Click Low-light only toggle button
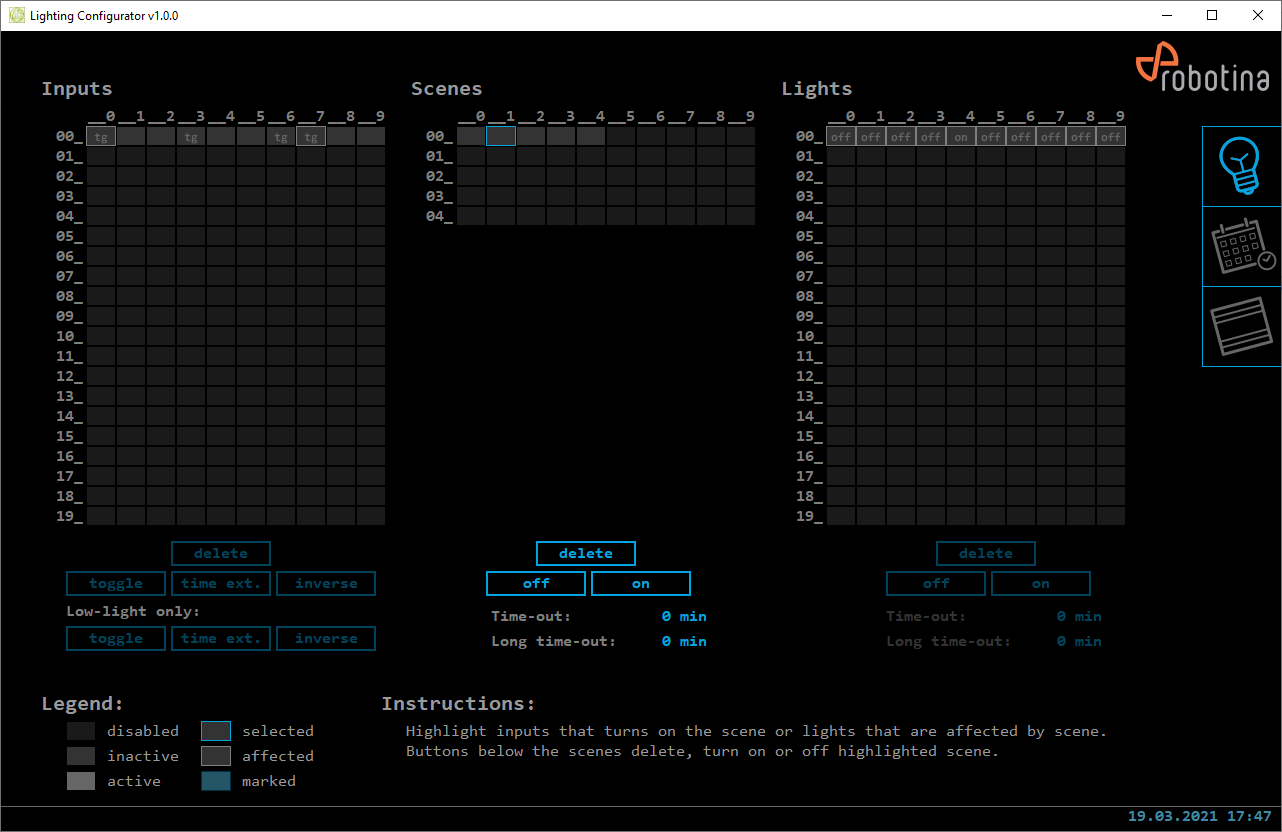This screenshot has width=1282, height=832. point(116,639)
